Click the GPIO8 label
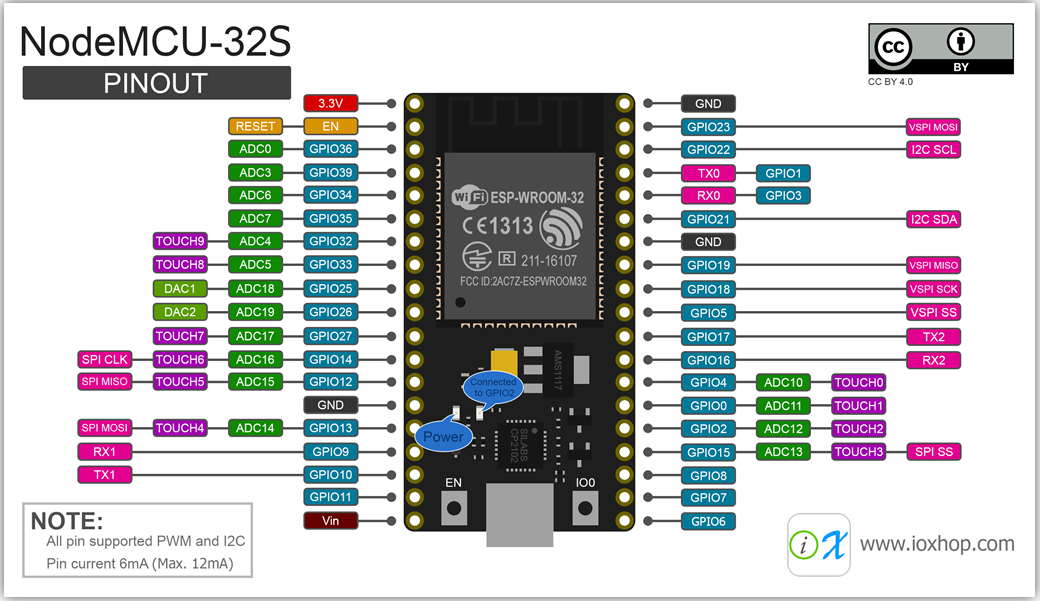 tap(708, 476)
